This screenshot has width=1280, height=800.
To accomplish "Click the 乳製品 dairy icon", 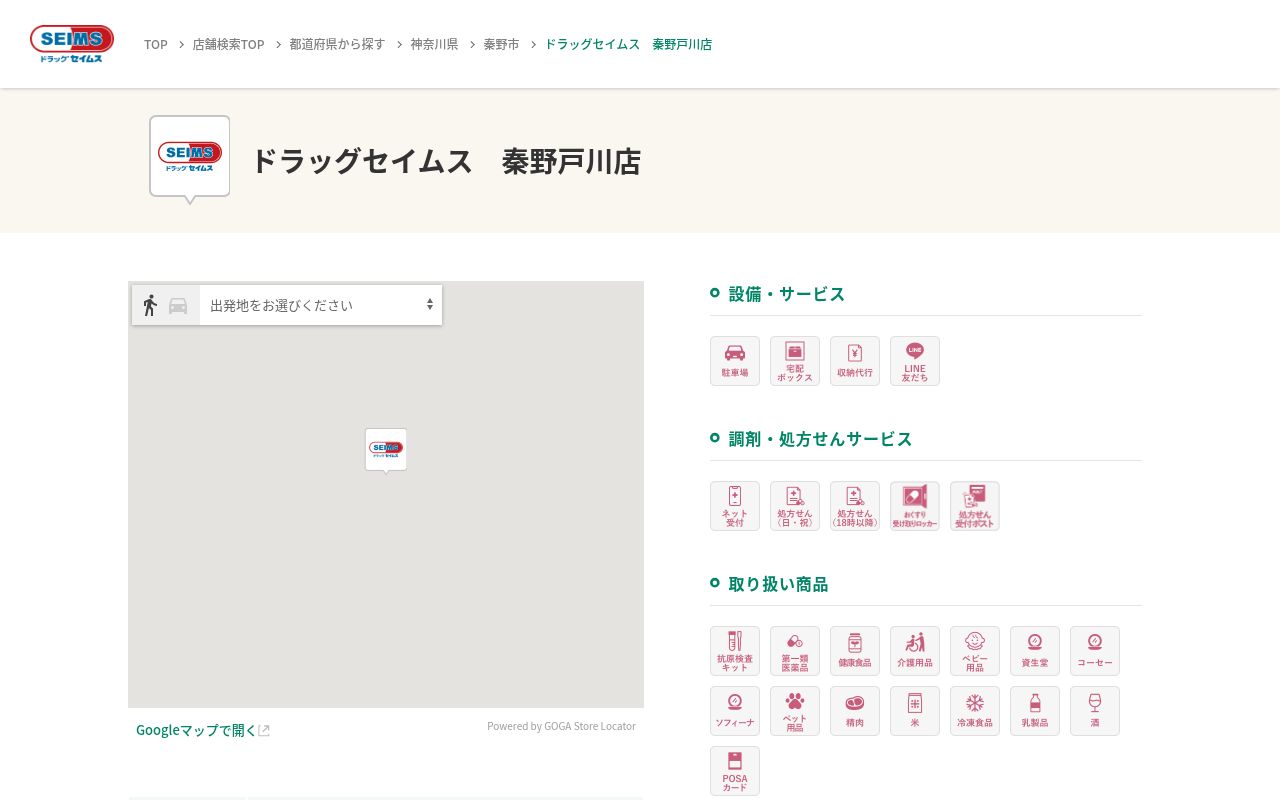I will (x=1035, y=711).
